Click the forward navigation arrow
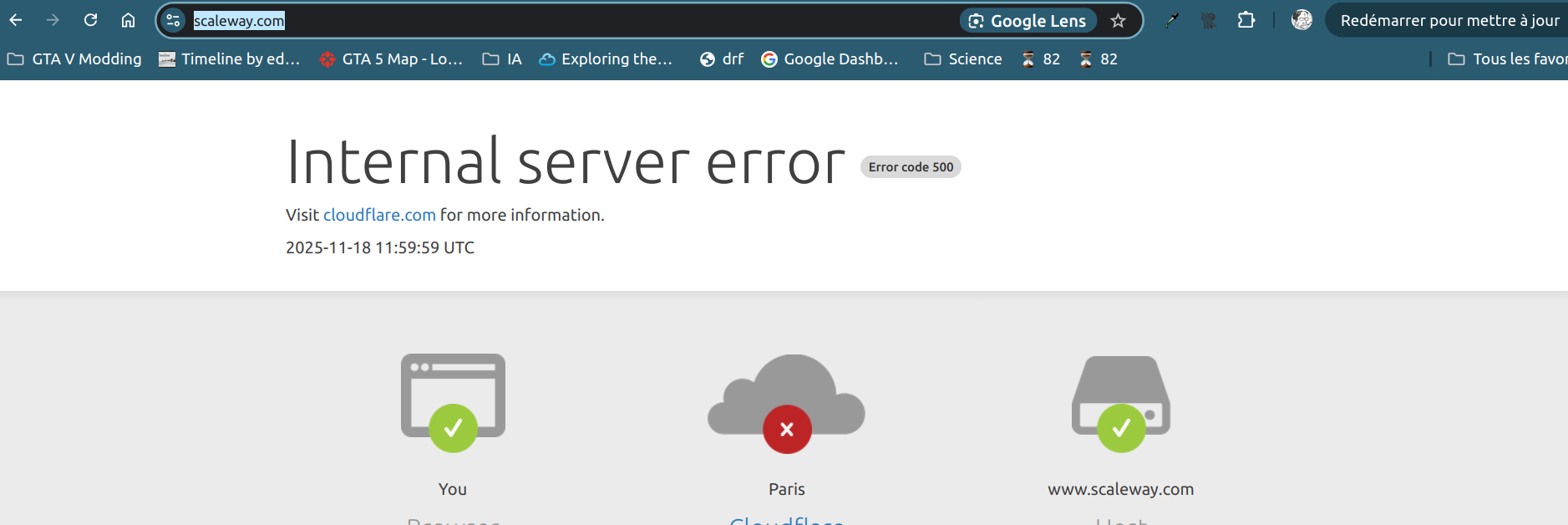 [x=53, y=20]
